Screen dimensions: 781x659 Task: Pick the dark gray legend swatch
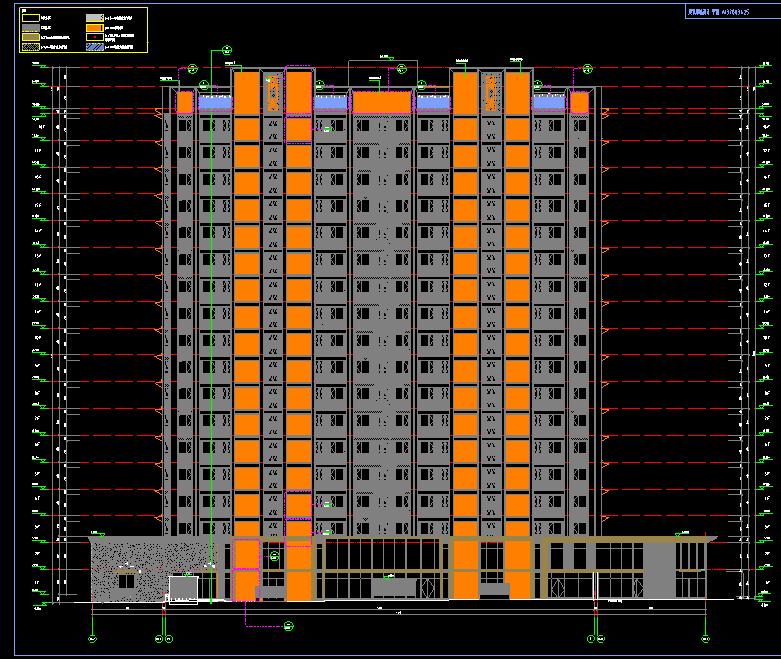[x=31, y=28]
